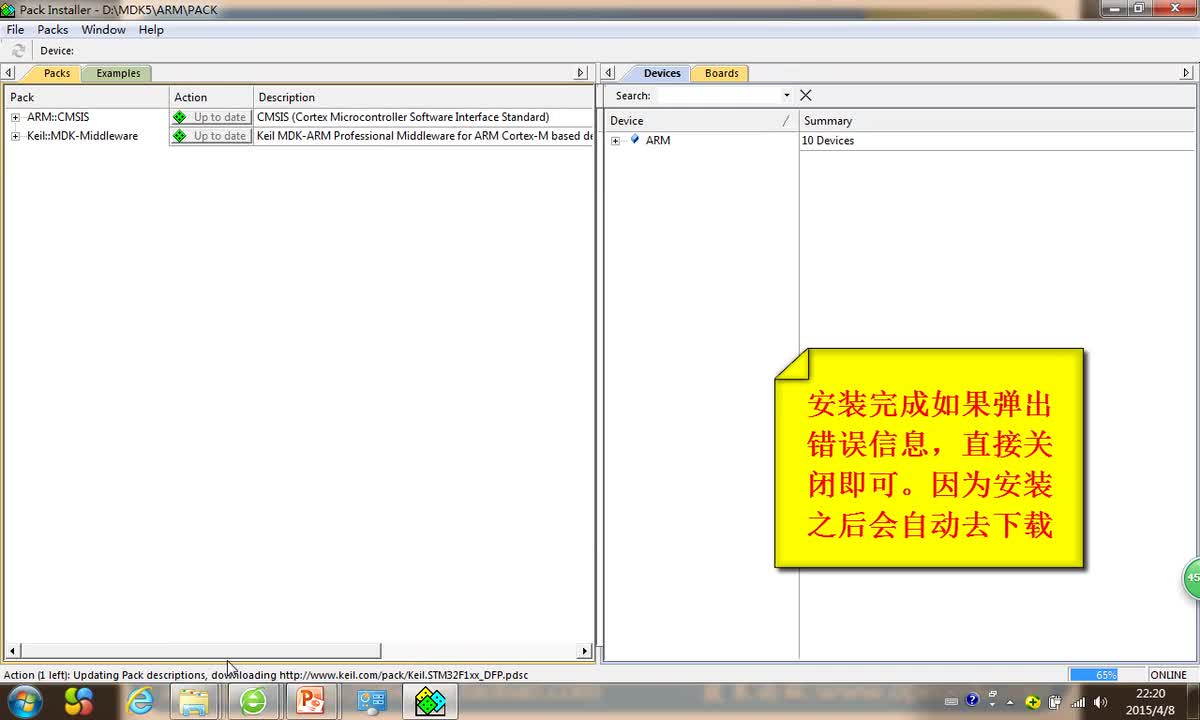Image resolution: width=1200 pixels, height=720 pixels.
Task: Click right arrow at Devices pane tab bar end
Action: 1186,73
